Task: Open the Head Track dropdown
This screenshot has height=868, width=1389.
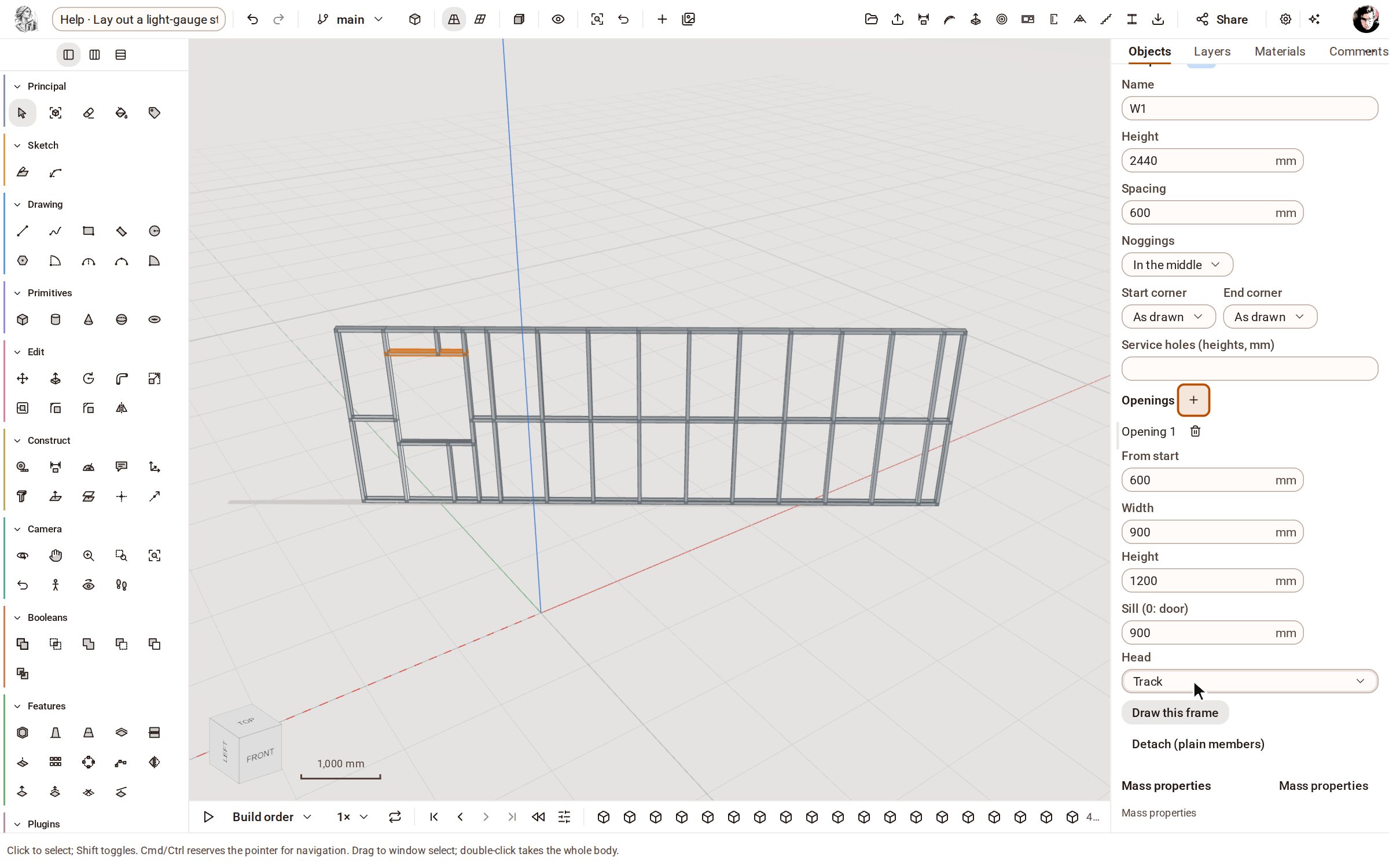Action: click(x=1250, y=681)
